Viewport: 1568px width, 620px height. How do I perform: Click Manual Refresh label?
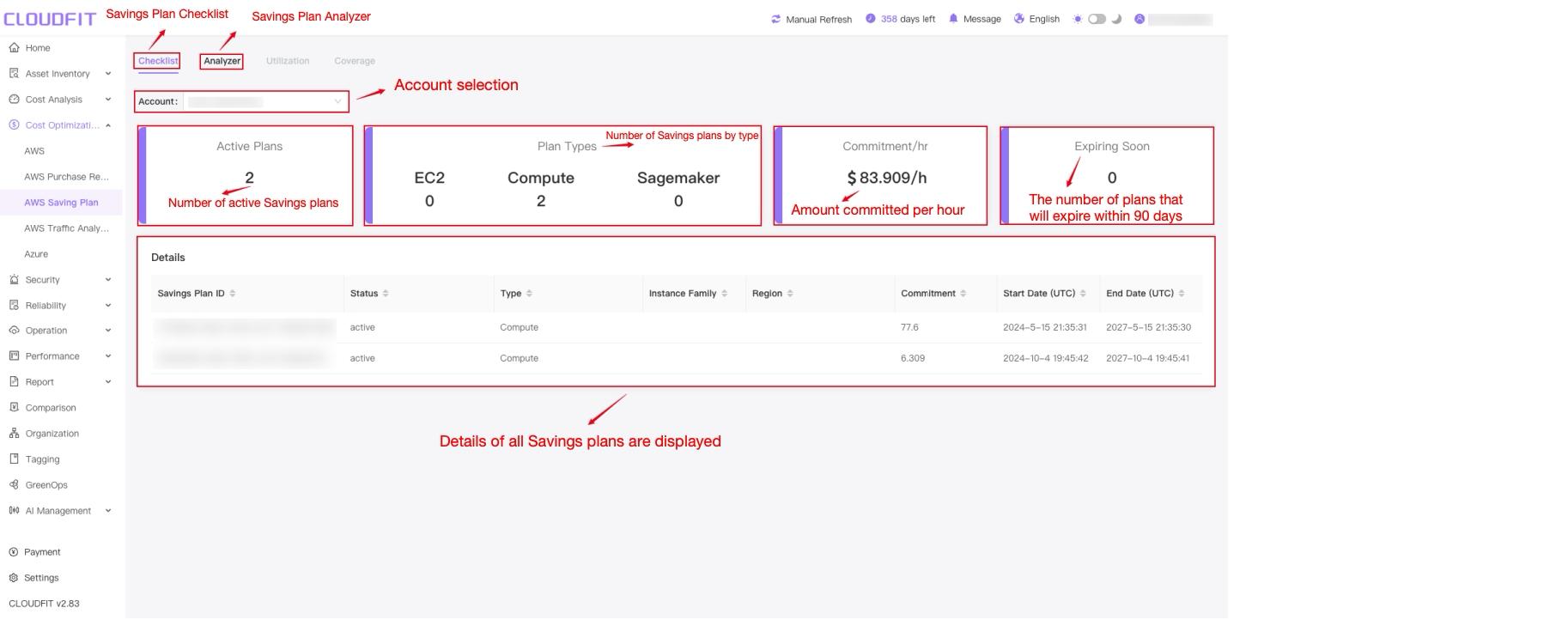click(x=819, y=19)
